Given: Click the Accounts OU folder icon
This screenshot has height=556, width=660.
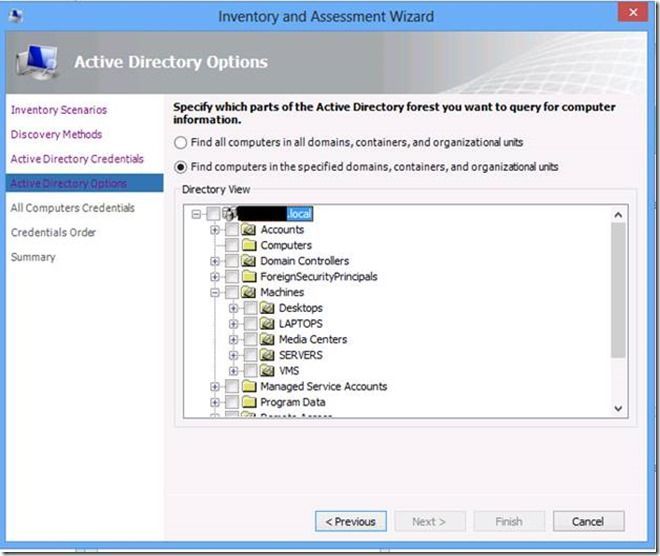Looking at the screenshot, I should click(x=249, y=230).
